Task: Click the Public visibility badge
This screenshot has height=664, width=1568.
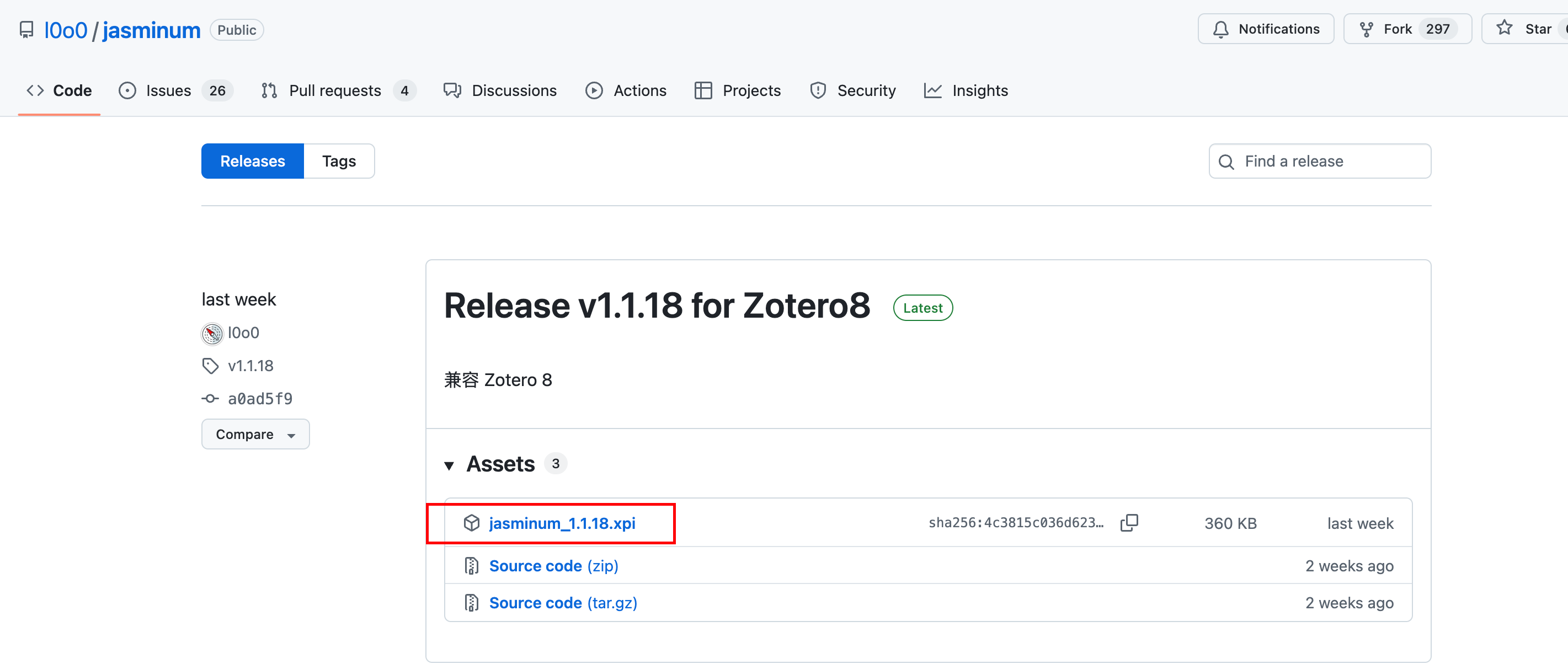Action: (x=237, y=30)
